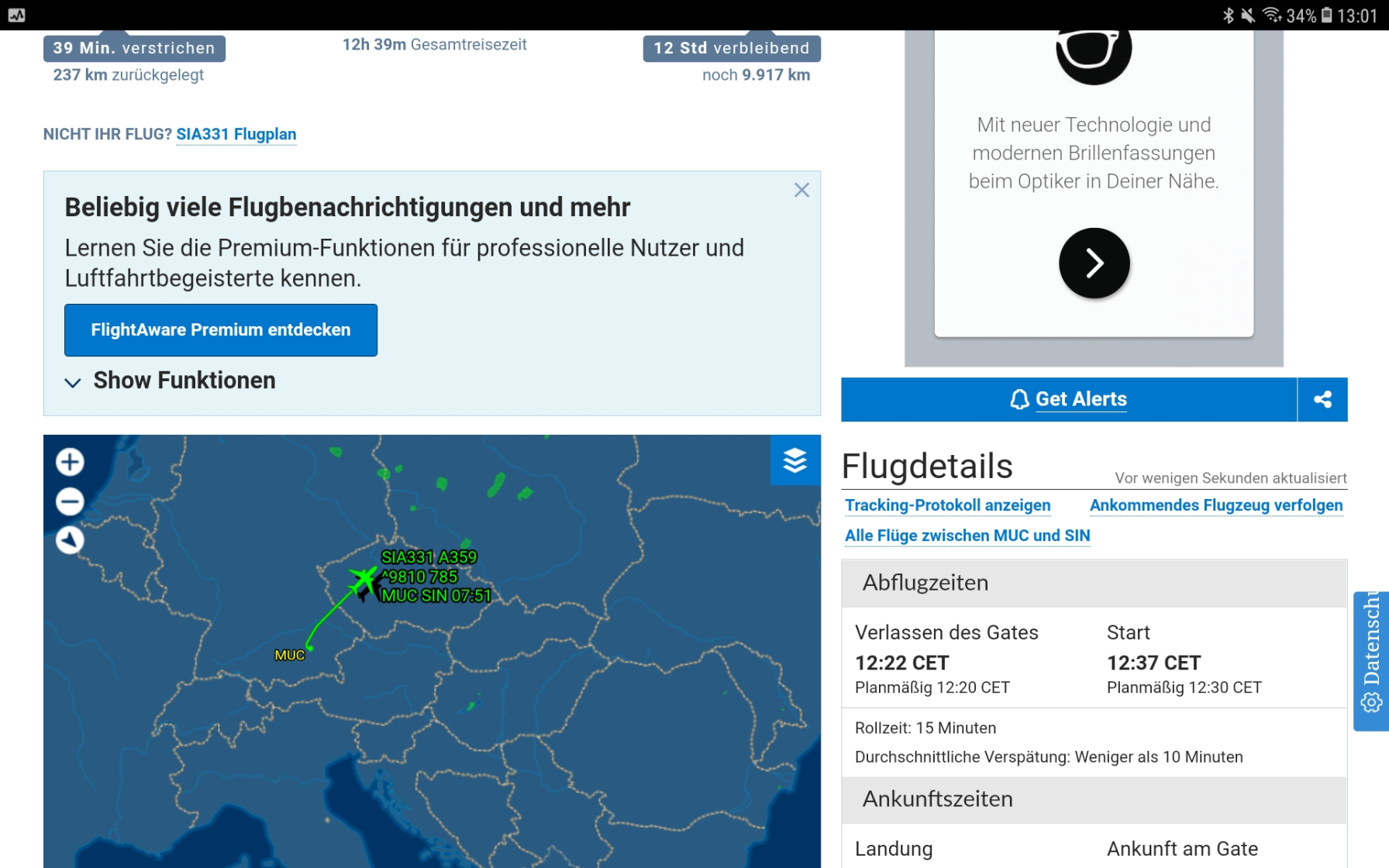Open map layers selector
Screen dimensions: 1389x868
tap(794, 460)
